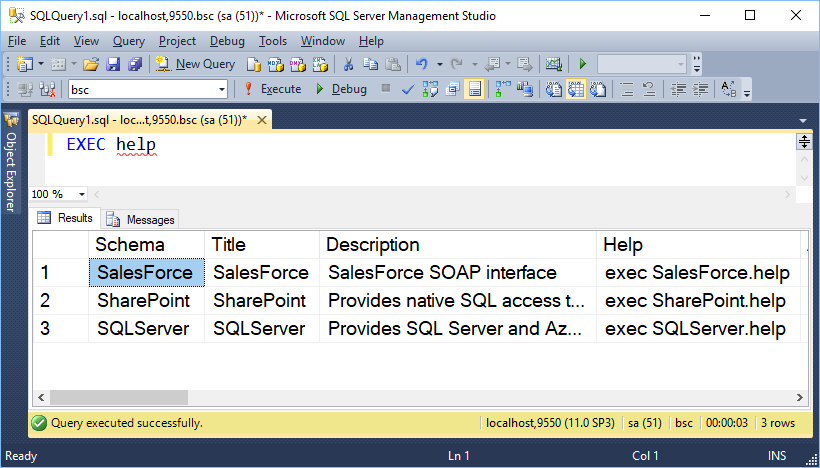
Task: Expand the New Project dropdown arrow
Action: pyautogui.click(x=41, y=64)
